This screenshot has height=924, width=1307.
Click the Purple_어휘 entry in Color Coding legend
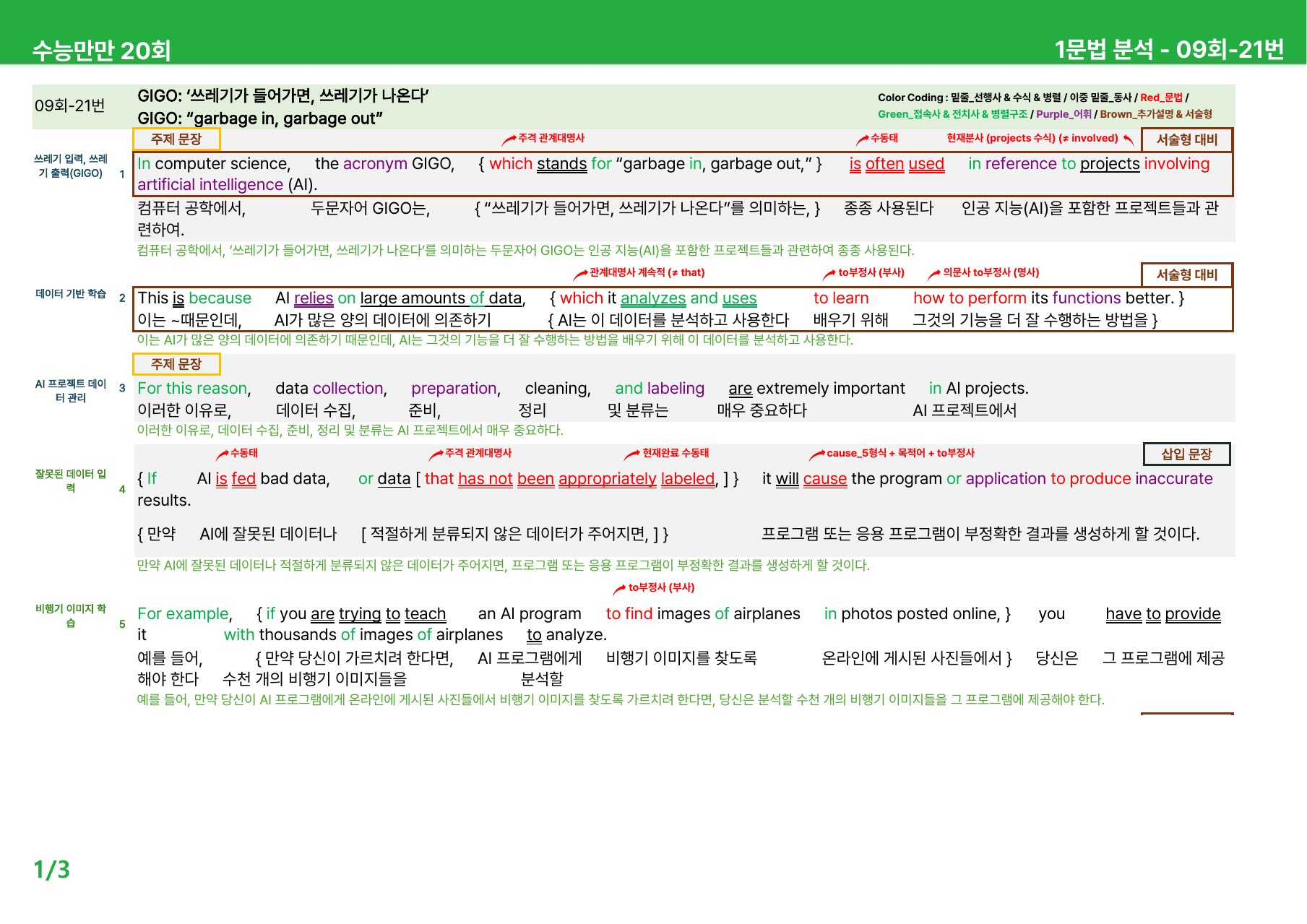click(1064, 114)
